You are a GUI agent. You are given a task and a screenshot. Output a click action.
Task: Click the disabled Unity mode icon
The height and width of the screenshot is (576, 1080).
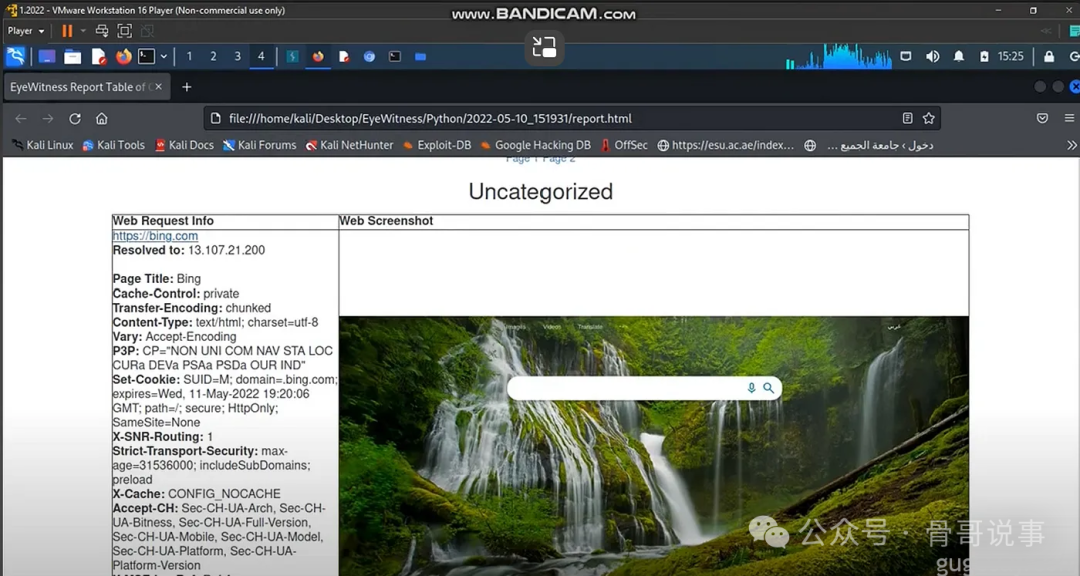click(x=147, y=31)
